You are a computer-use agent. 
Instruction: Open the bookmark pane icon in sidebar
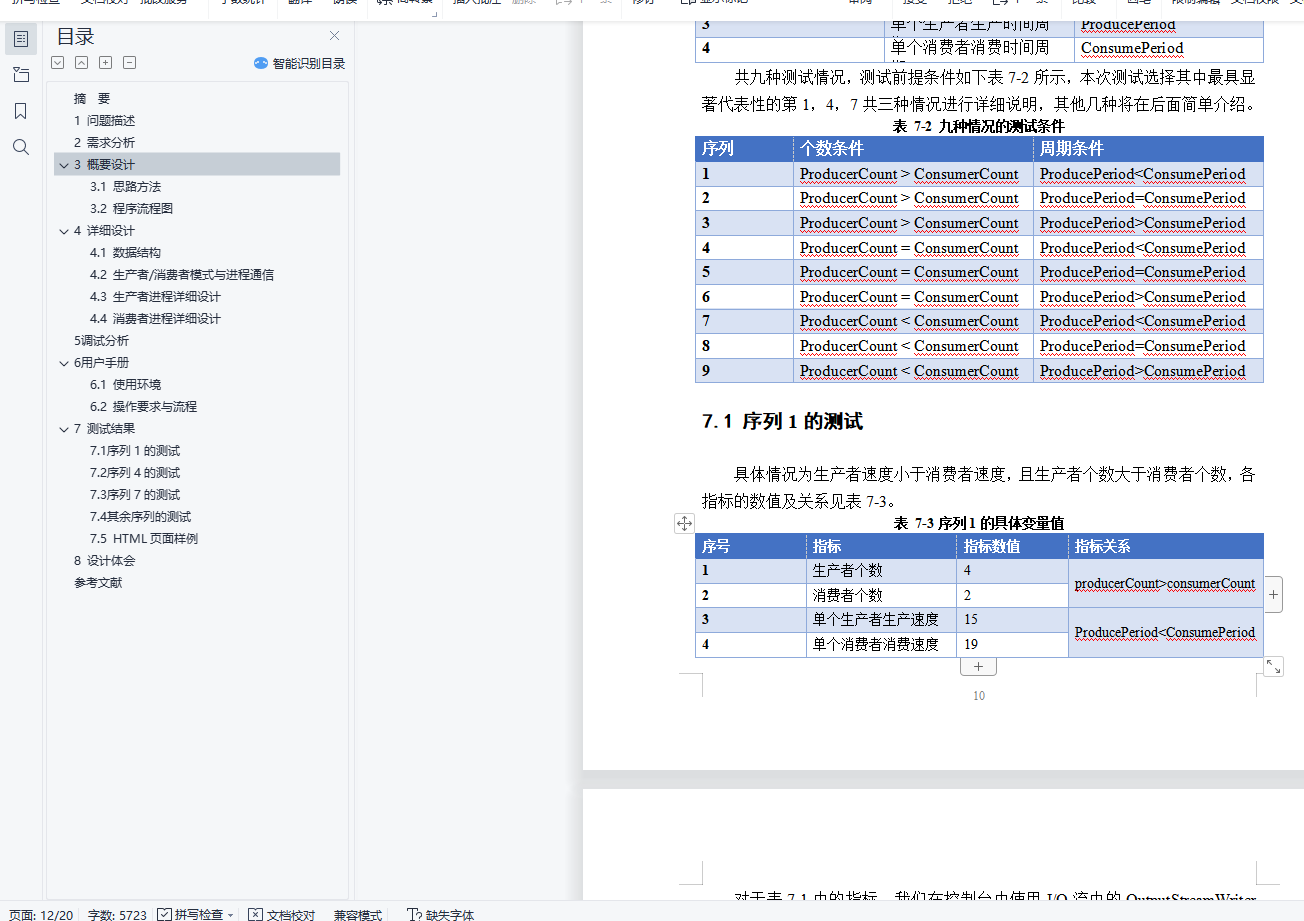[x=21, y=111]
